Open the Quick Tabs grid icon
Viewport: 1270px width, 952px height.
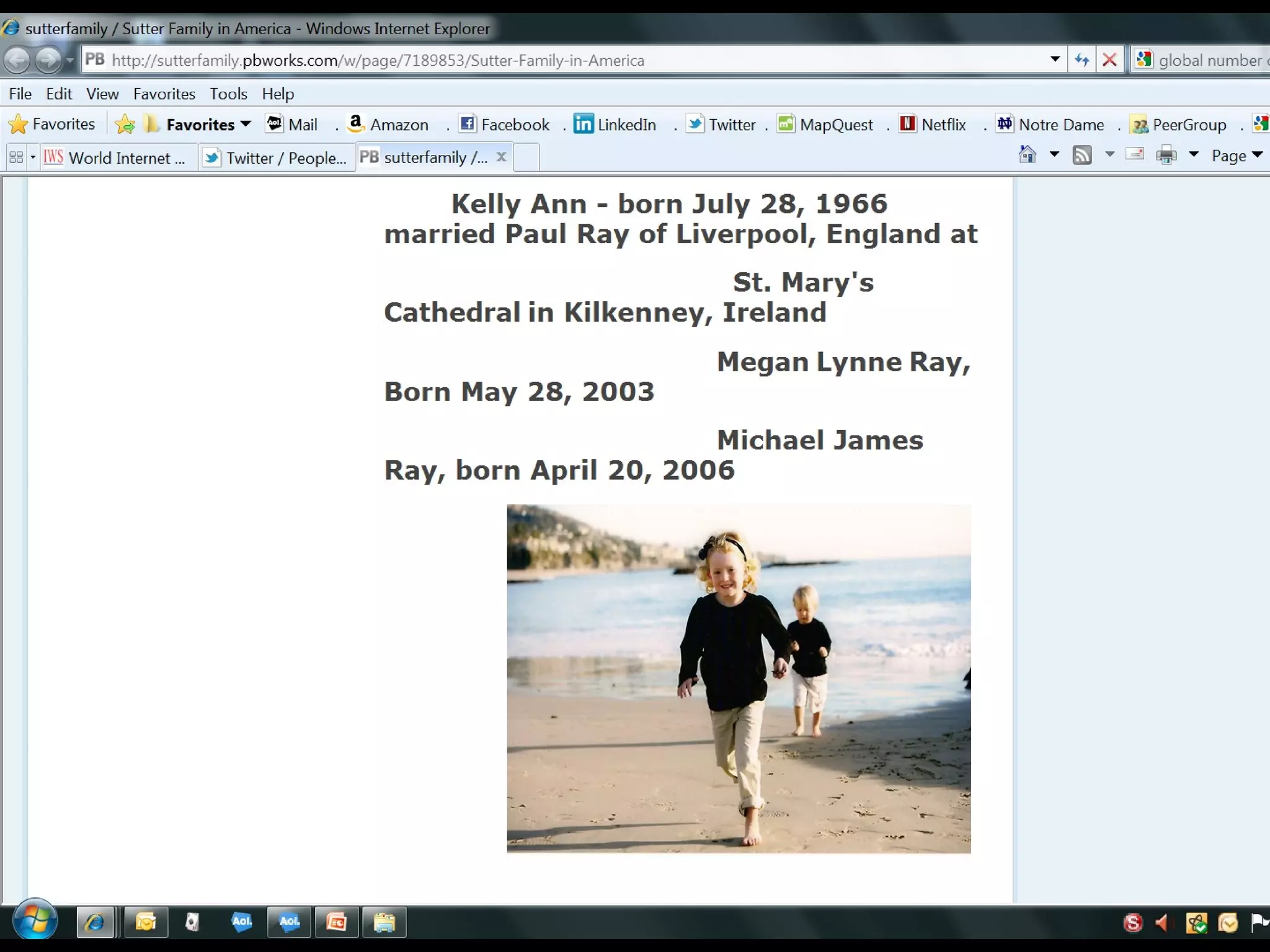pyautogui.click(x=16, y=157)
